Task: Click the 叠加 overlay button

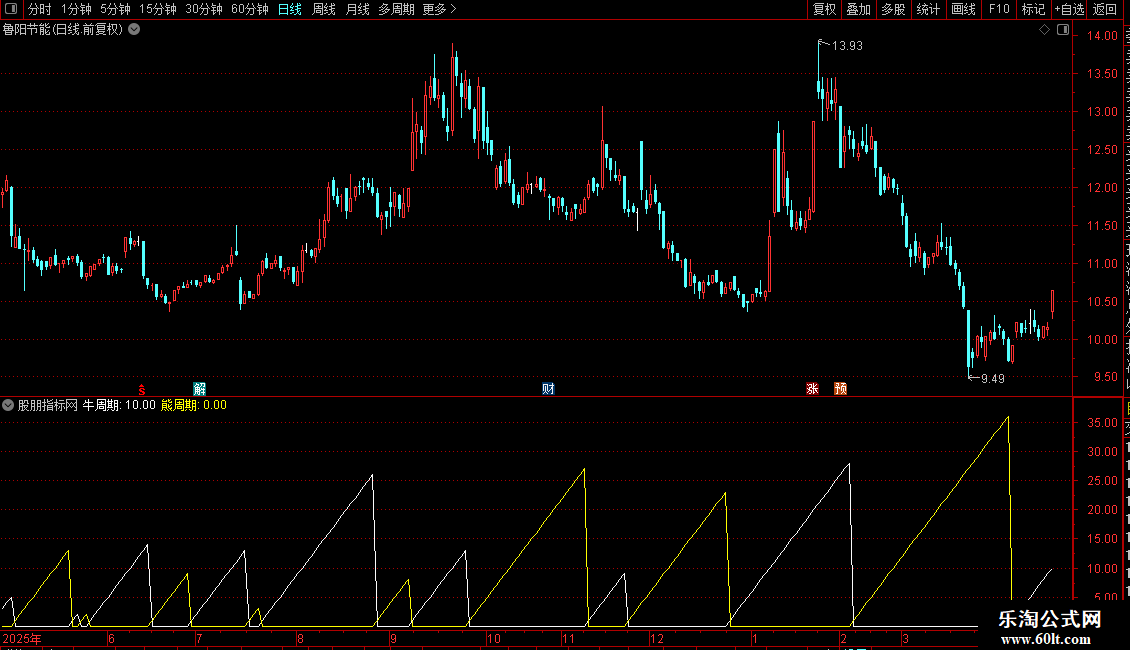Action: 858,9
